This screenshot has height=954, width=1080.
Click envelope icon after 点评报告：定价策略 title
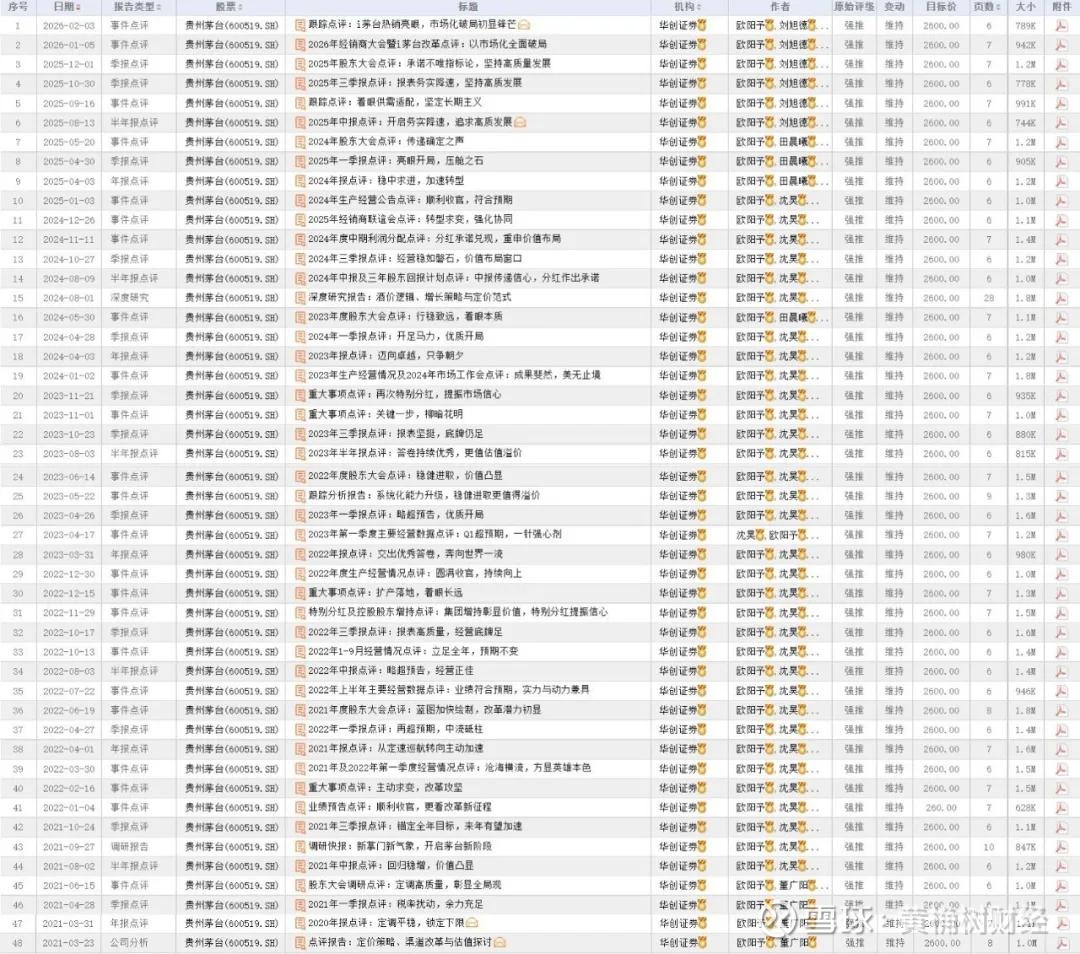click(x=500, y=942)
